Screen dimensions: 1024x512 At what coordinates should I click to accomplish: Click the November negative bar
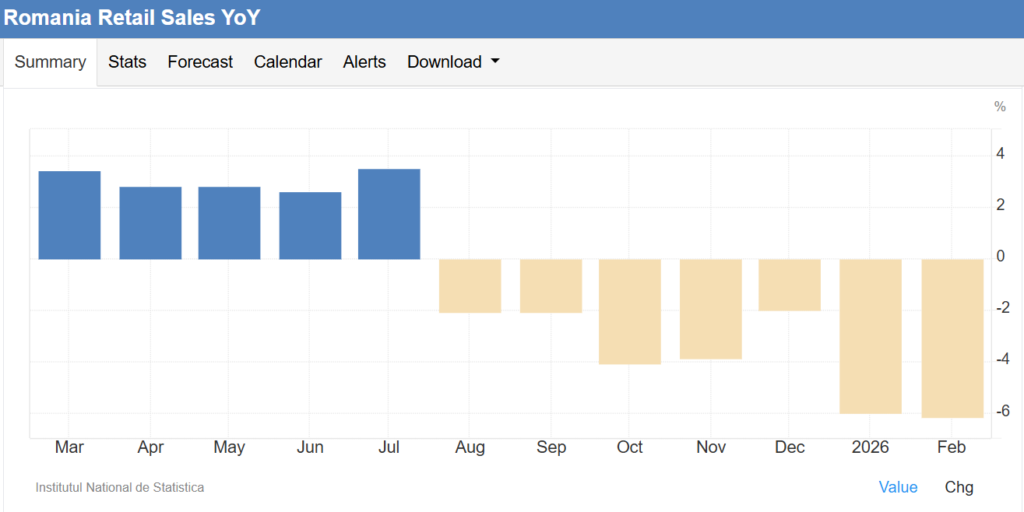(710, 309)
